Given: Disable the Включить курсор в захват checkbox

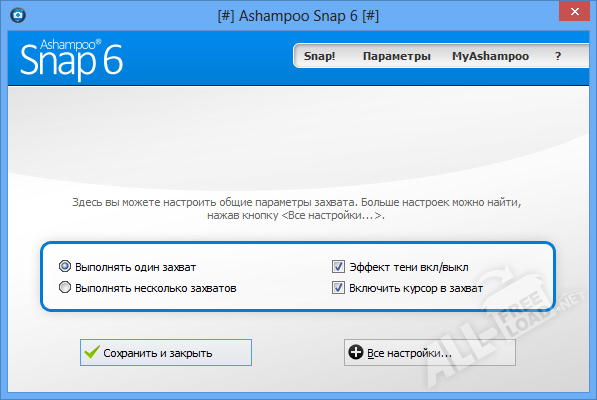Looking at the screenshot, I should tap(338, 287).
